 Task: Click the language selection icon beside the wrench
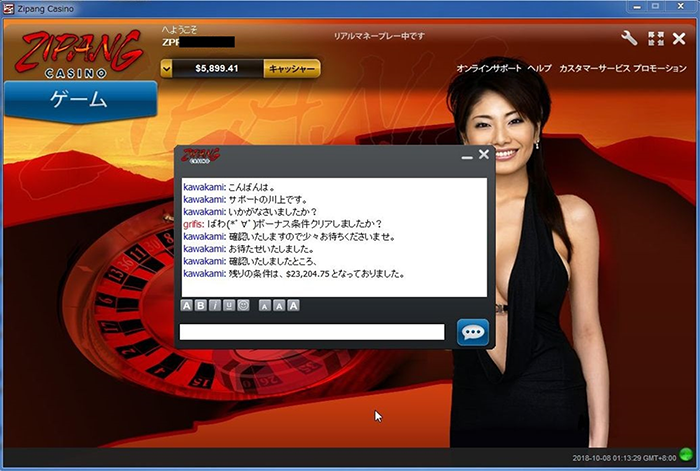click(656, 38)
